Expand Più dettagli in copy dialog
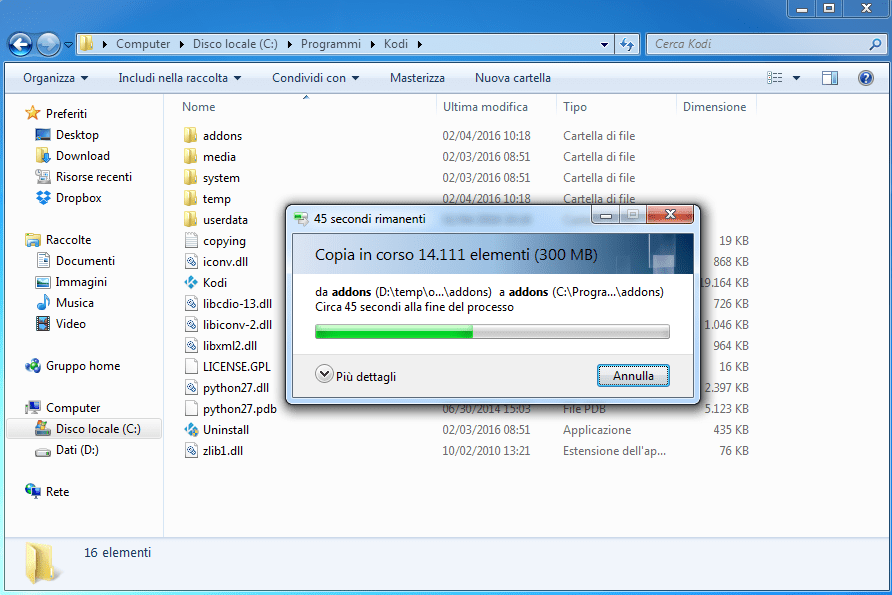The width and height of the screenshot is (892, 595). (356, 375)
